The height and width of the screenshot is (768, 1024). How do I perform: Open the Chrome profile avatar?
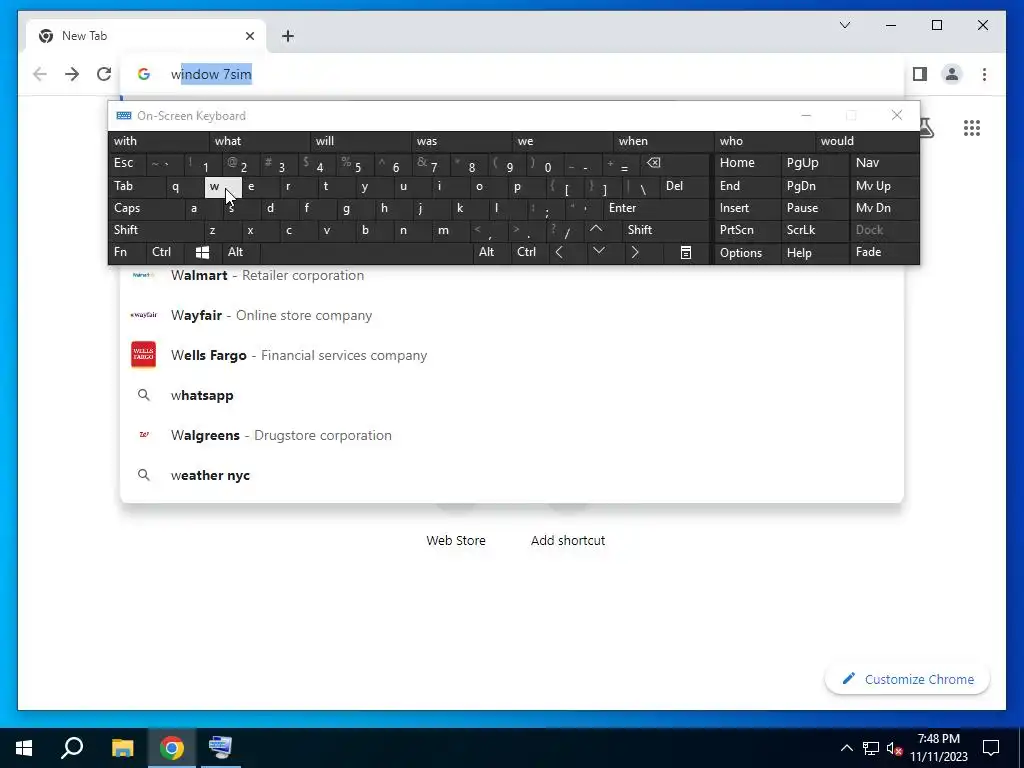(952, 74)
